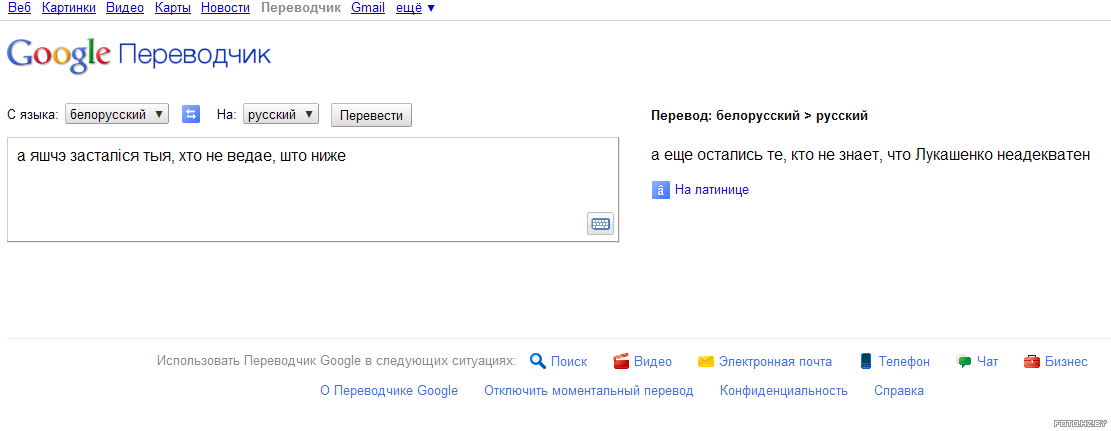Viewport: 1111px width, 431px height.
Task: Open the Новости top navigation item
Action: 225,9
